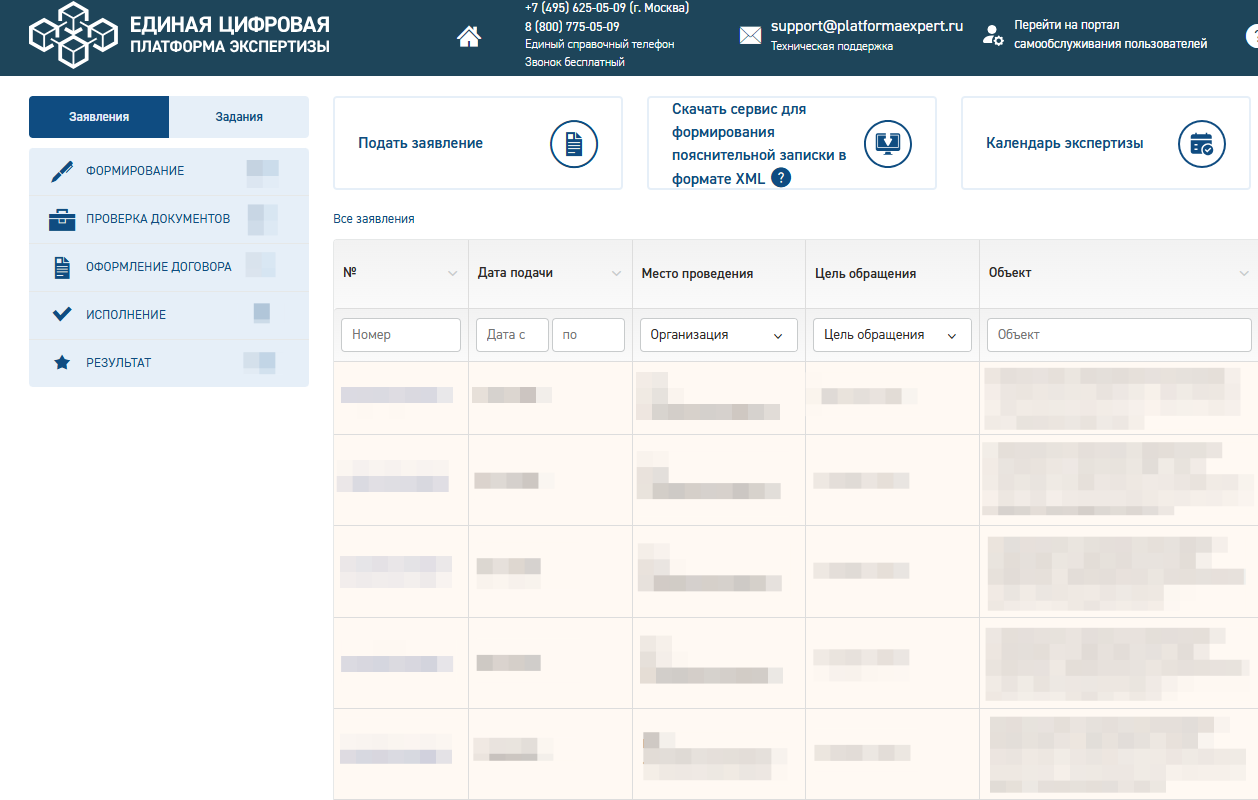The image size is (1258, 800).
Task: Click the envelope email support icon
Action: pos(750,36)
